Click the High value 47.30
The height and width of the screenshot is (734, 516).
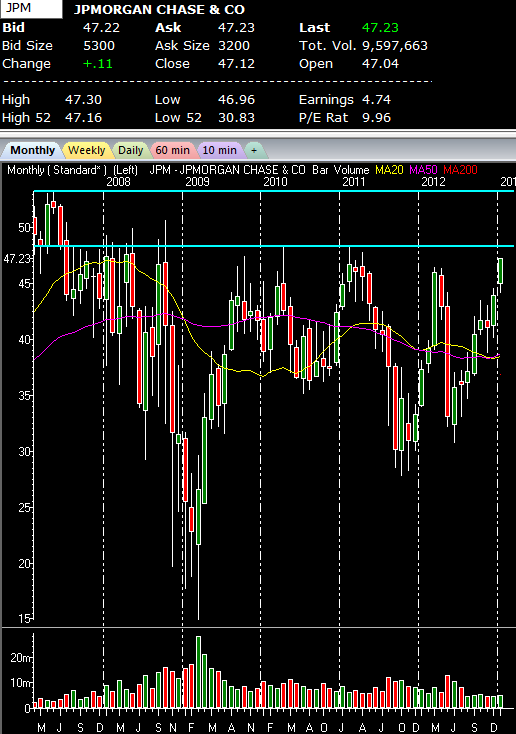click(x=83, y=100)
